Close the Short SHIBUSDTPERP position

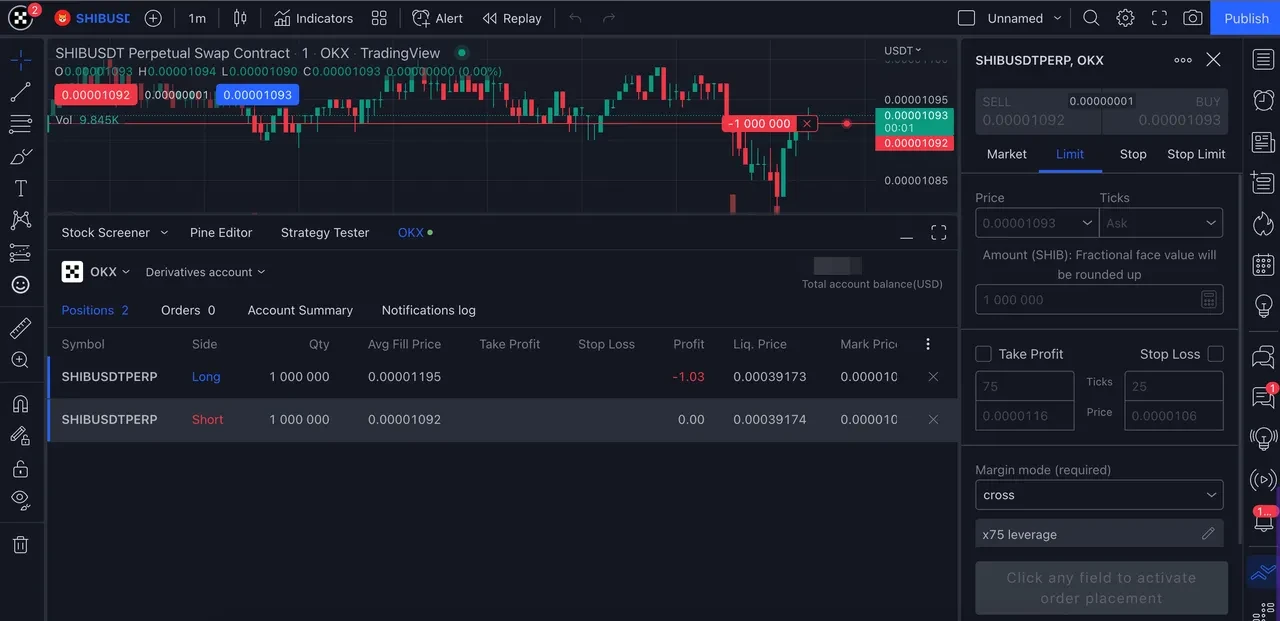pos(933,420)
